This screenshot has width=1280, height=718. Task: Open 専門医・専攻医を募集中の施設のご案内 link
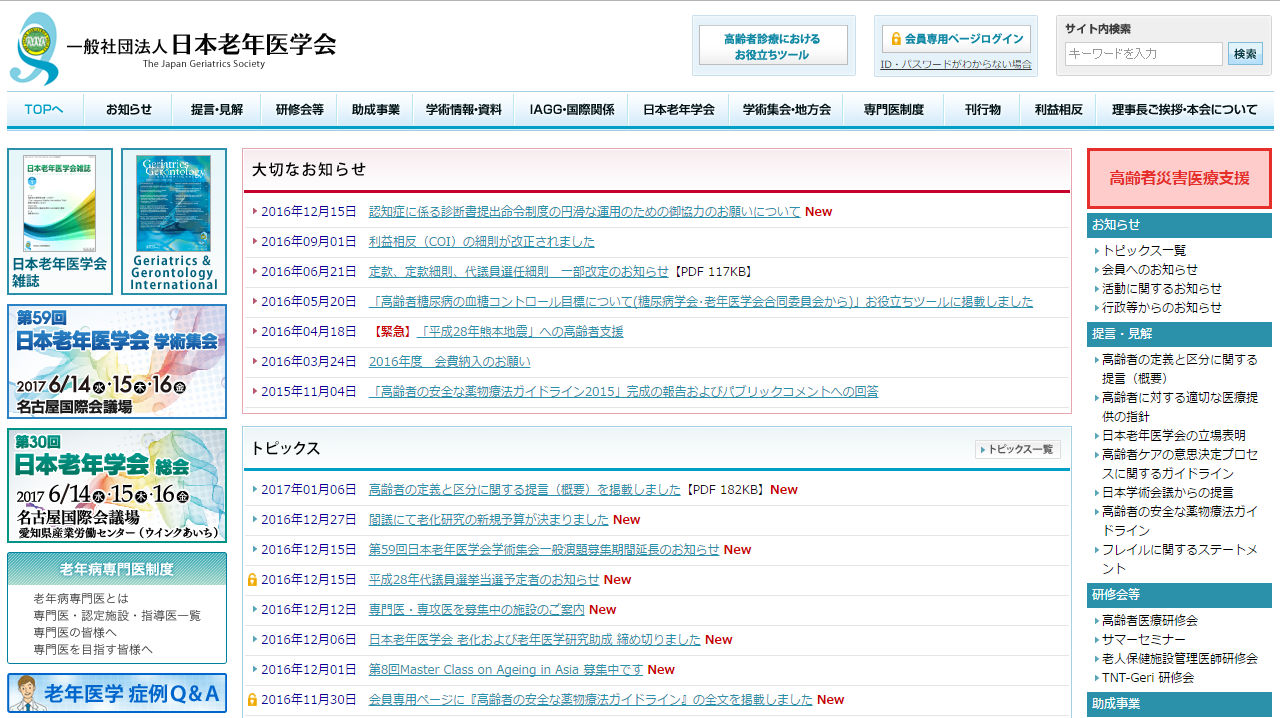[477, 610]
